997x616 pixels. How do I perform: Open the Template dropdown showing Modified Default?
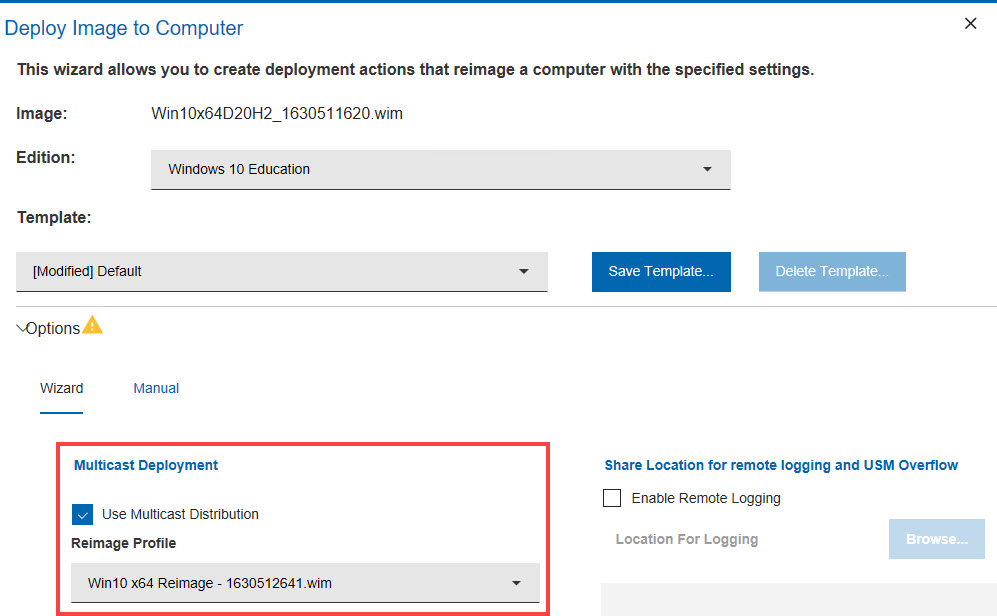pos(281,272)
